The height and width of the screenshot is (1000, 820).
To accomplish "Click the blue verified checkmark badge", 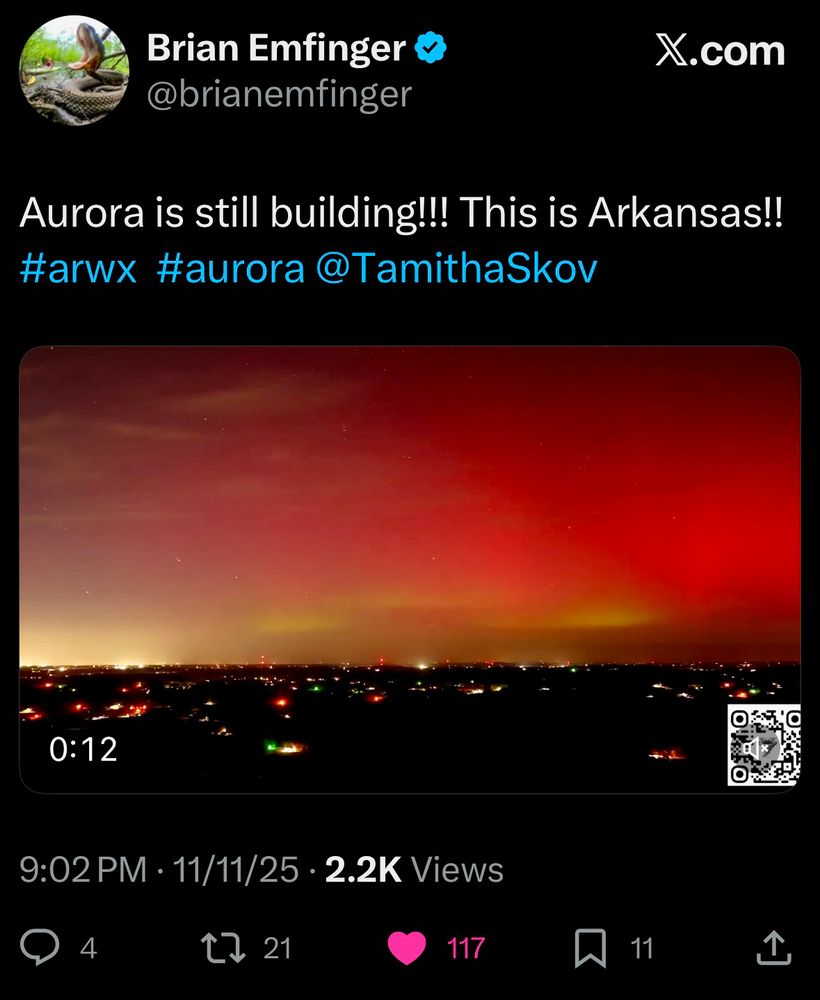I will (431, 47).
